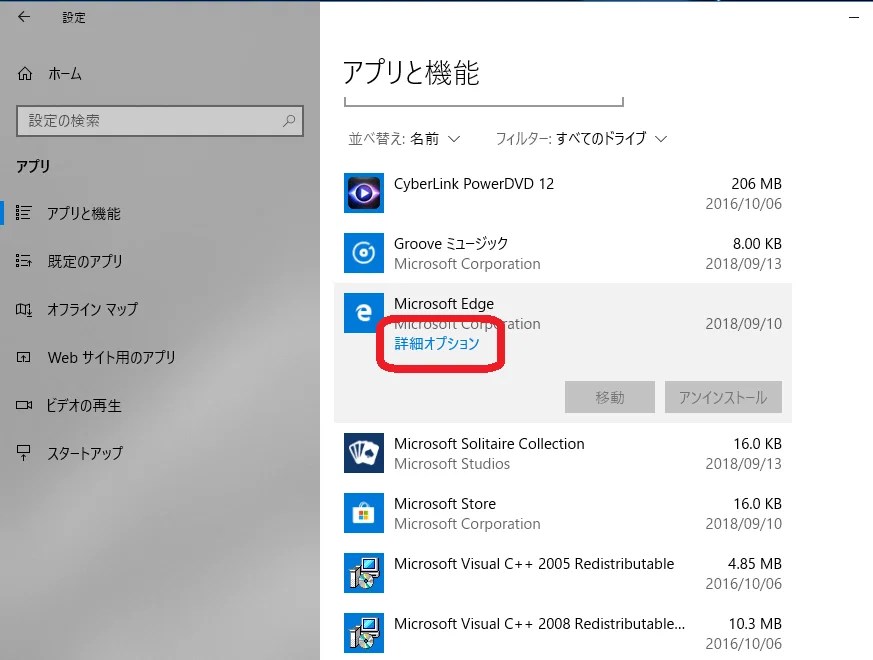The width and height of the screenshot is (873, 660).
Task: Select Microsoft Visual C++ 2008 Redistributable
Action: (540, 624)
